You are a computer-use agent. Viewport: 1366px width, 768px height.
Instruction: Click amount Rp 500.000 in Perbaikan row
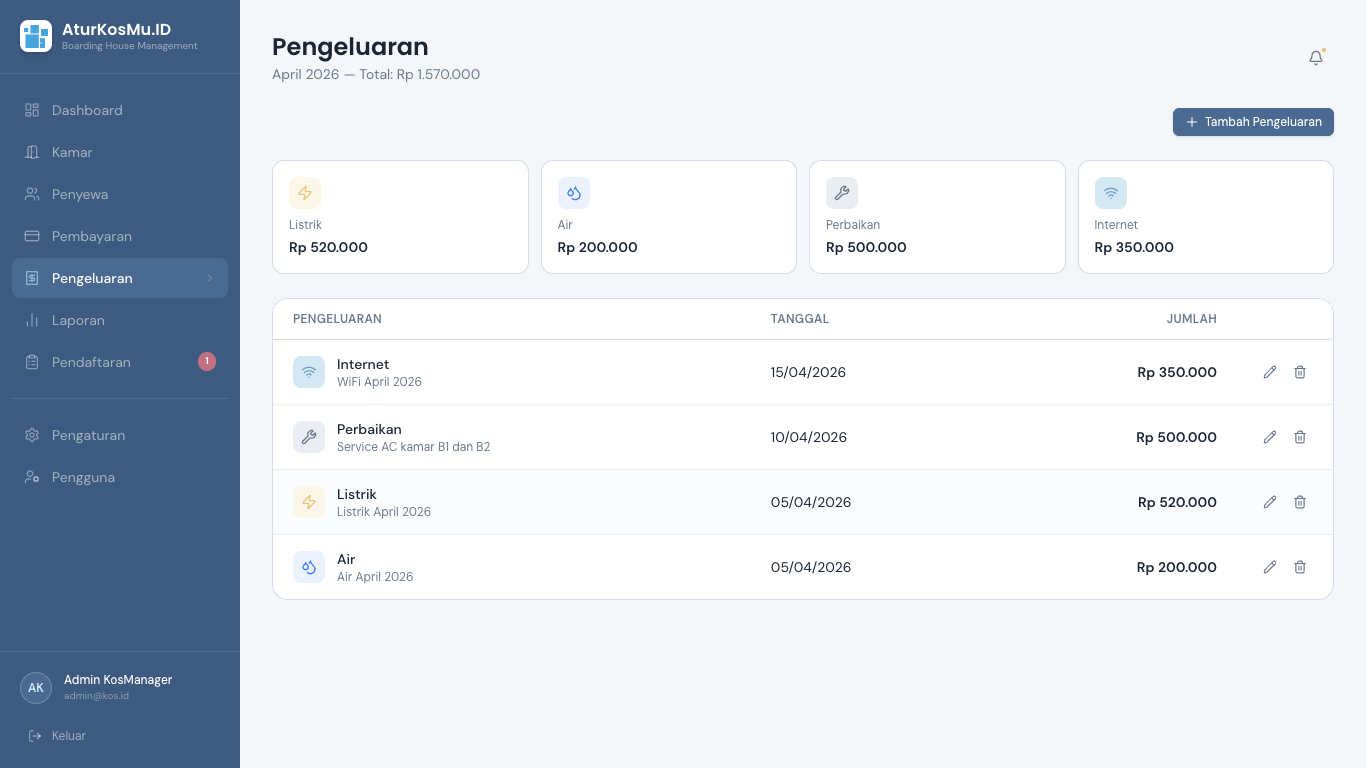[1177, 437]
